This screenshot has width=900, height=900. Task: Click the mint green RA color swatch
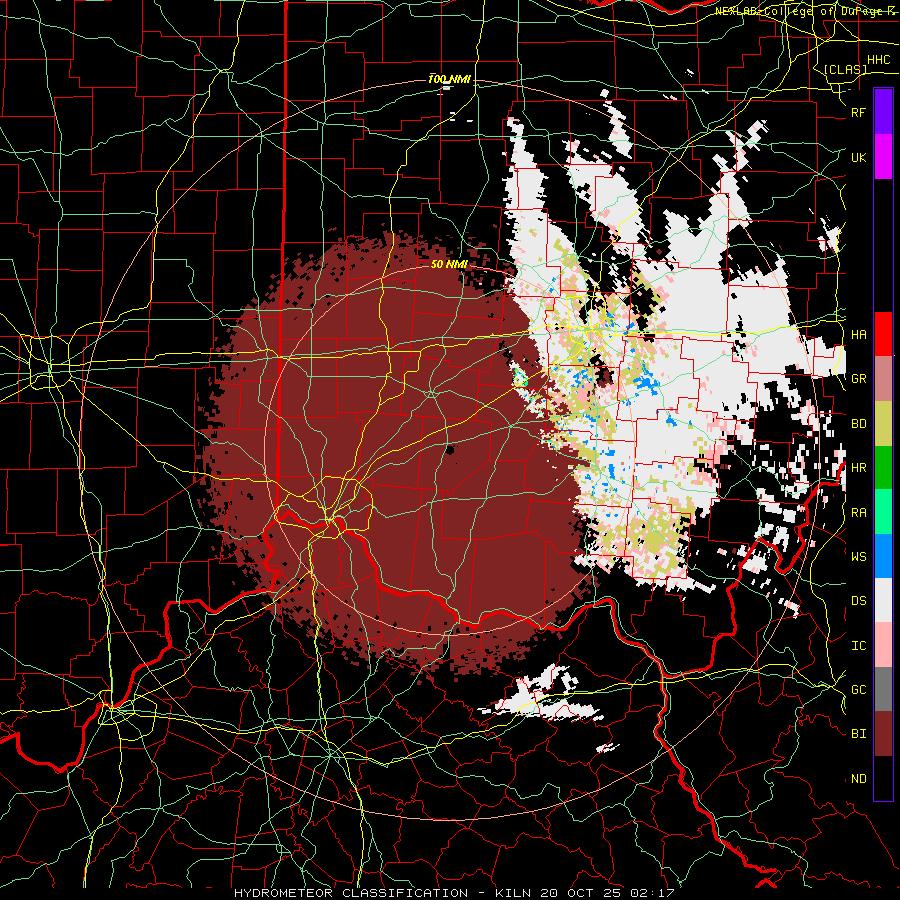(x=883, y=512)
